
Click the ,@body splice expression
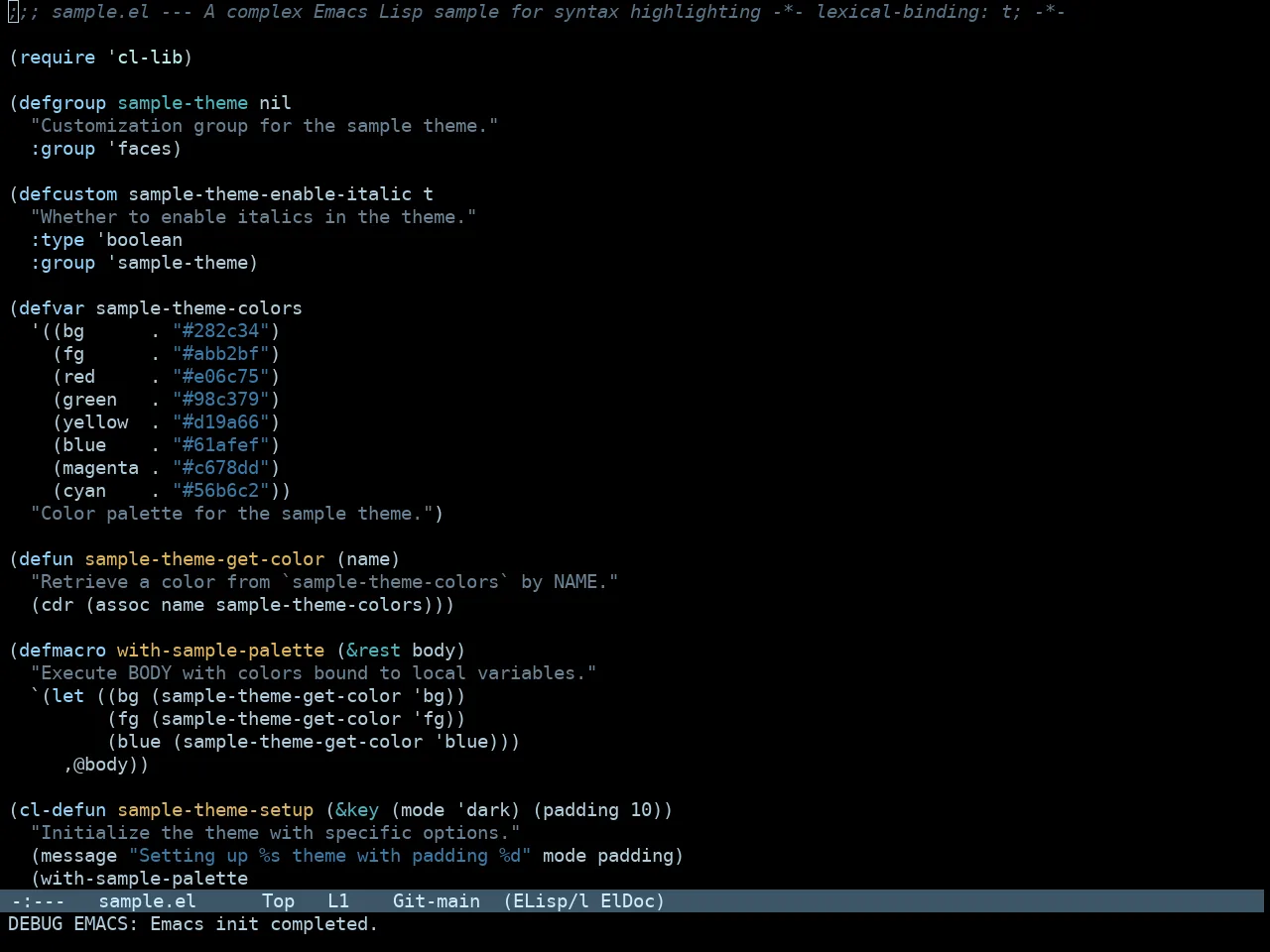pos(101,764)
